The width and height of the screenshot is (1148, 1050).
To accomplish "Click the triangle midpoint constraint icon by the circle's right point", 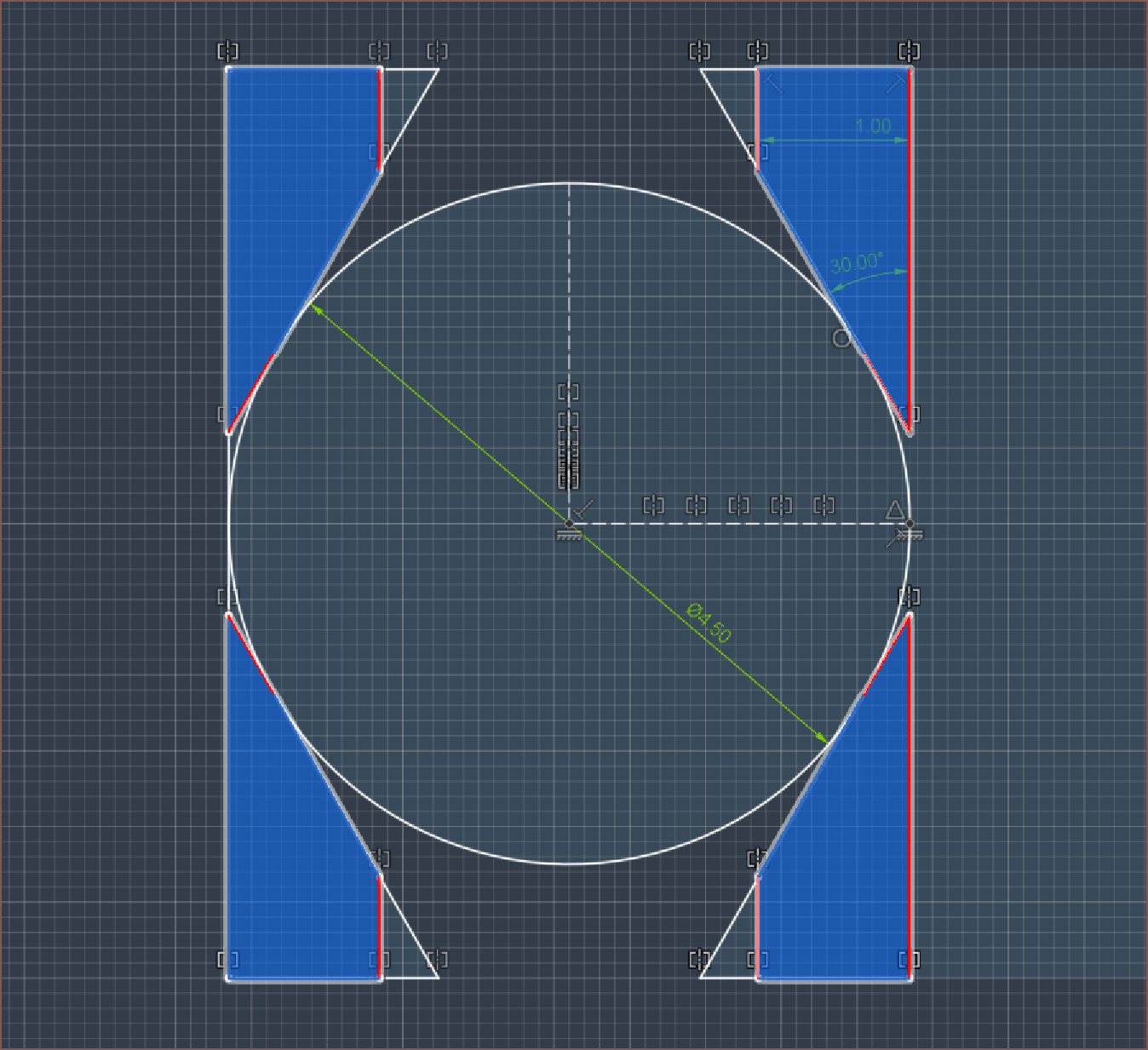I will (894, 510).
